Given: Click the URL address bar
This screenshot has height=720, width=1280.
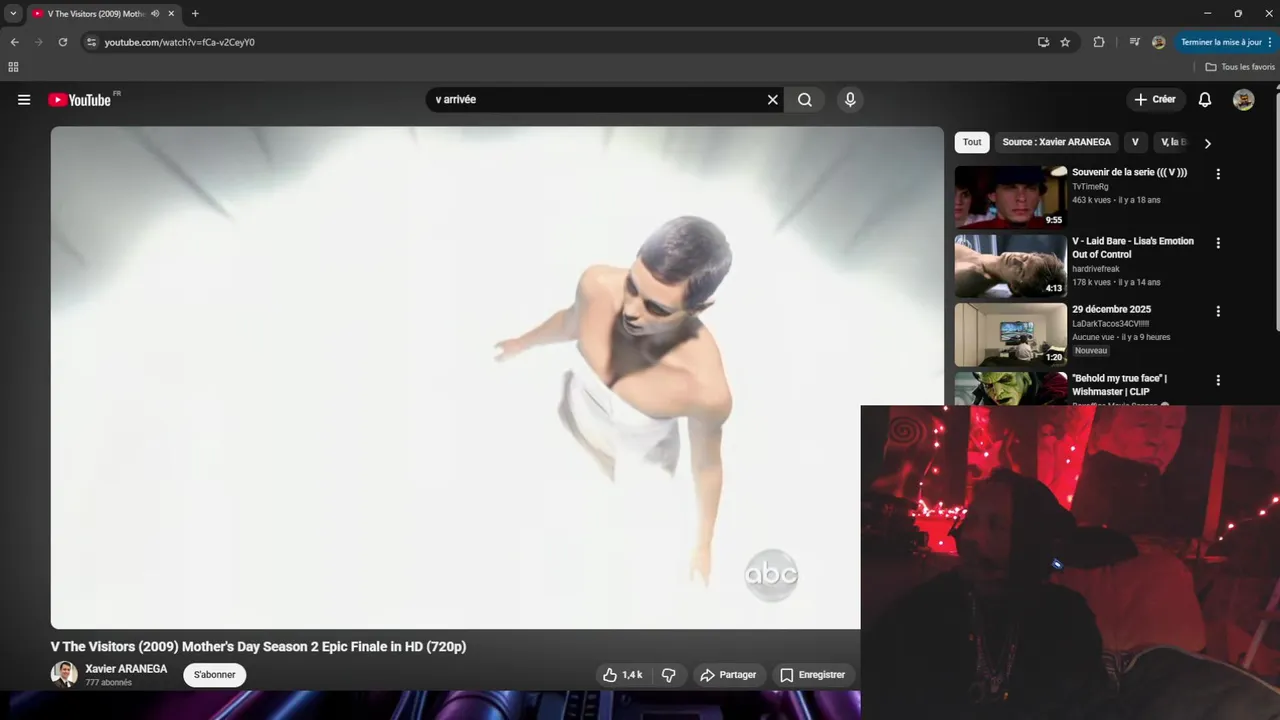Looking at the screenshot, I should pos(560,42).
